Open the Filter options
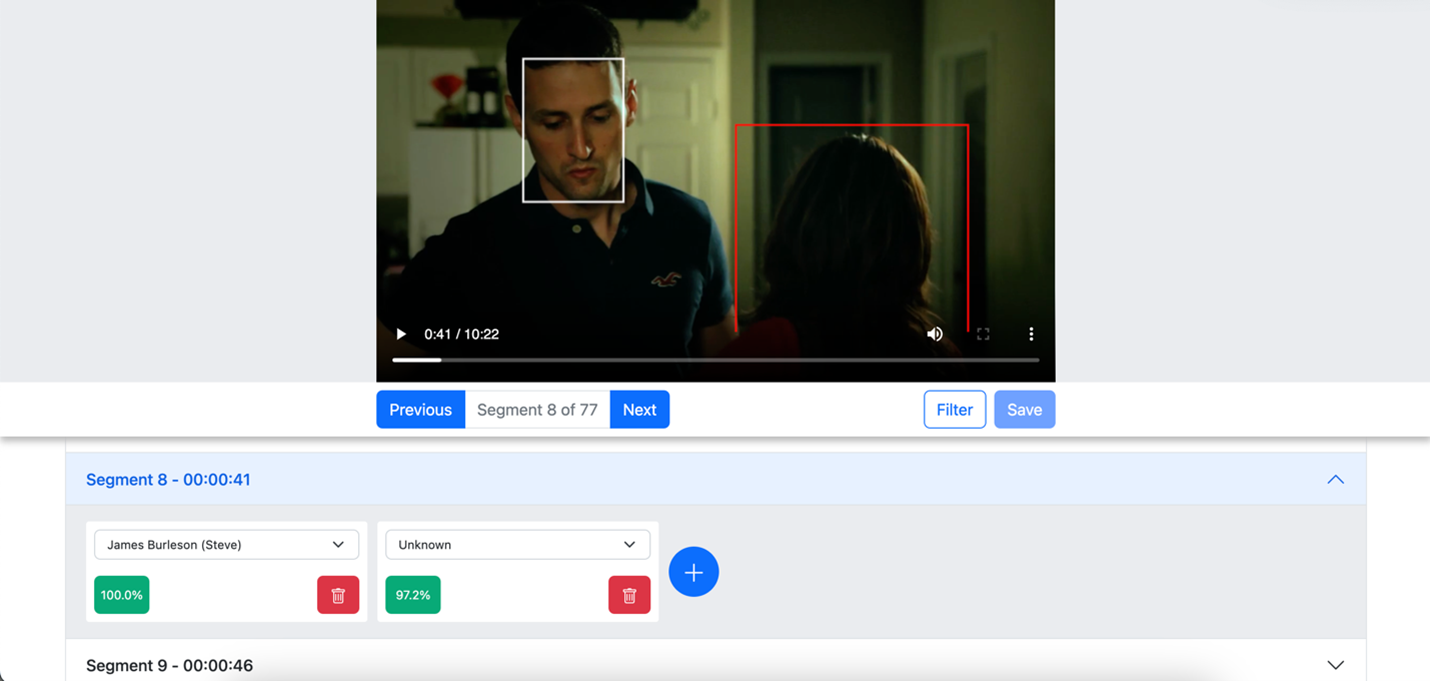 (x=954, y=409)
